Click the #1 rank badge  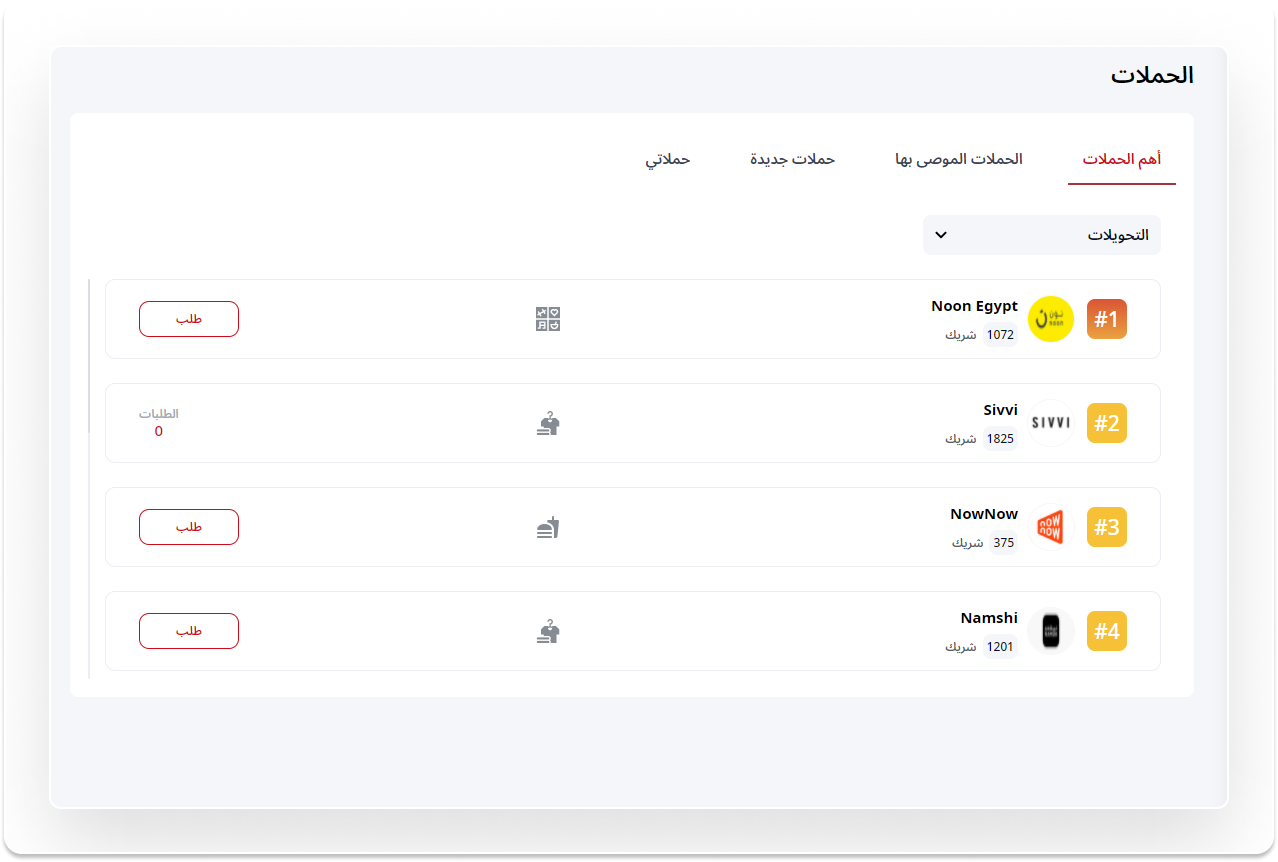(1107, 319)
